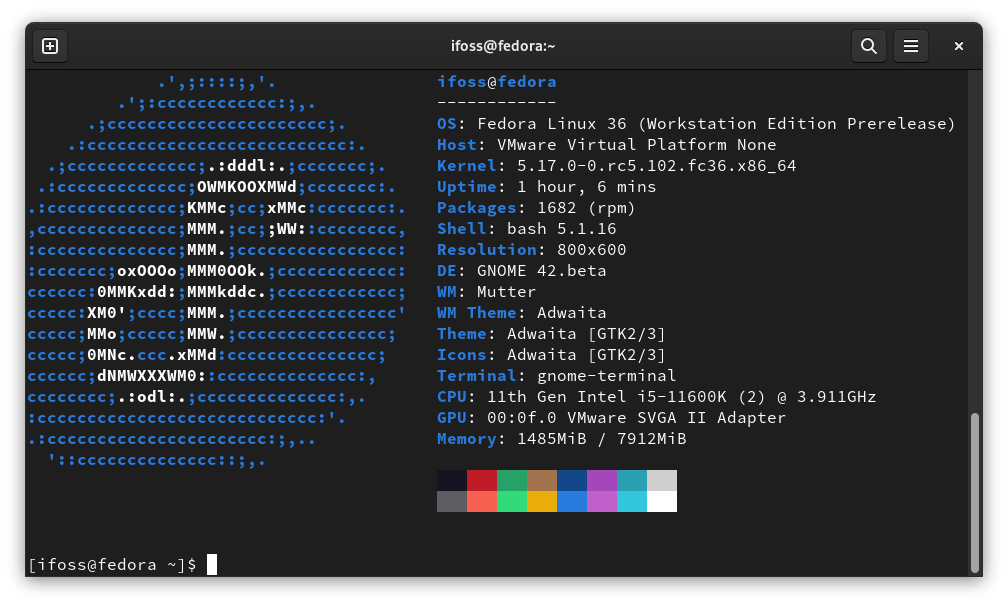Click the vertical scrollbar thumb
This screenshot has width=1008, height=605.
[975, 490]
